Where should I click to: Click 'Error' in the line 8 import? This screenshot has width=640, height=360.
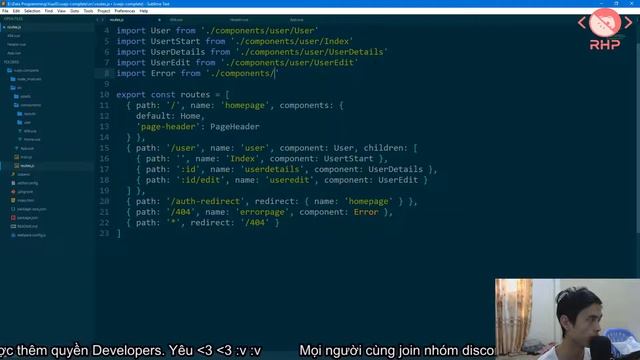point(163,73)
